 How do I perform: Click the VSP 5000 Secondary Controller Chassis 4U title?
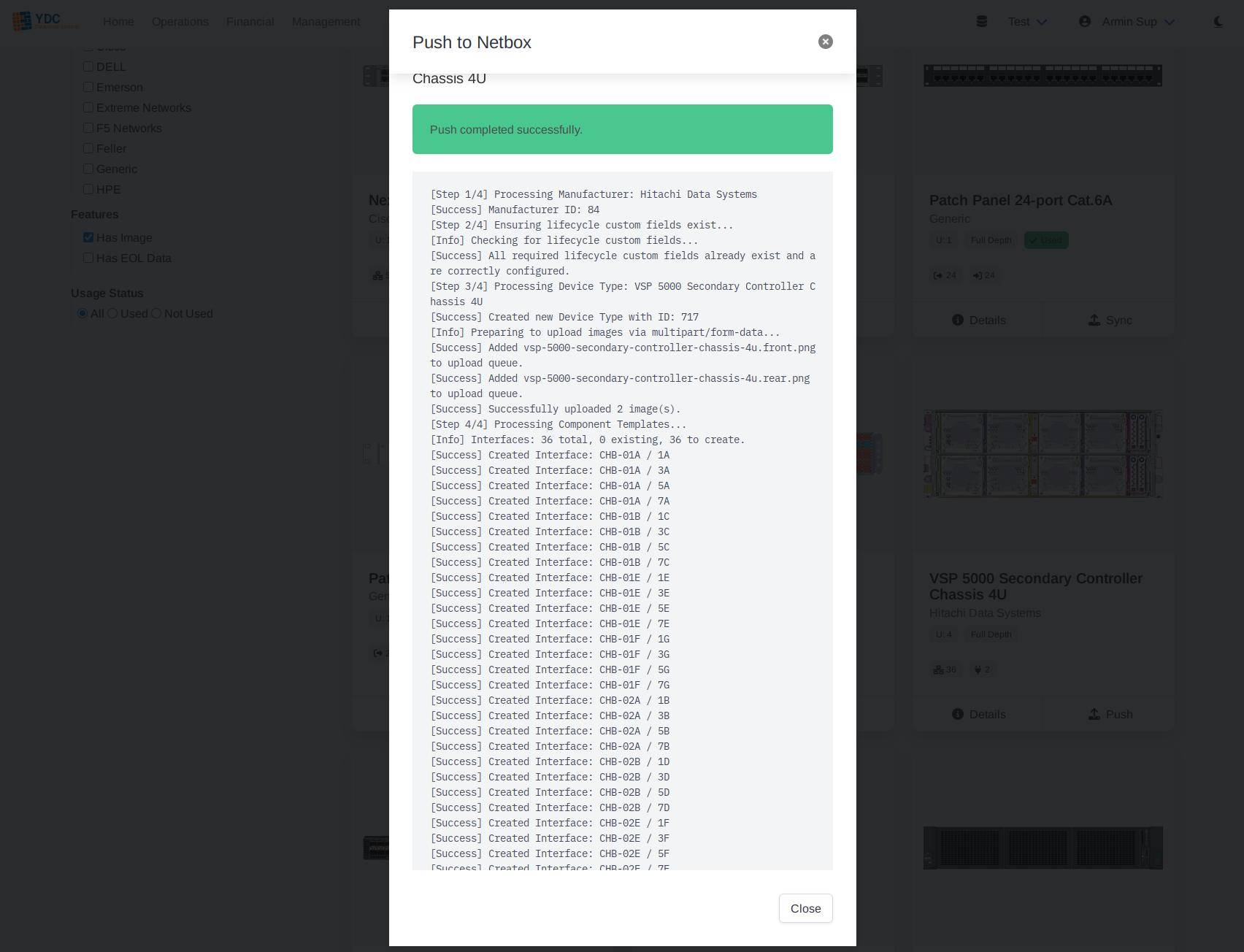(1036, 586)
